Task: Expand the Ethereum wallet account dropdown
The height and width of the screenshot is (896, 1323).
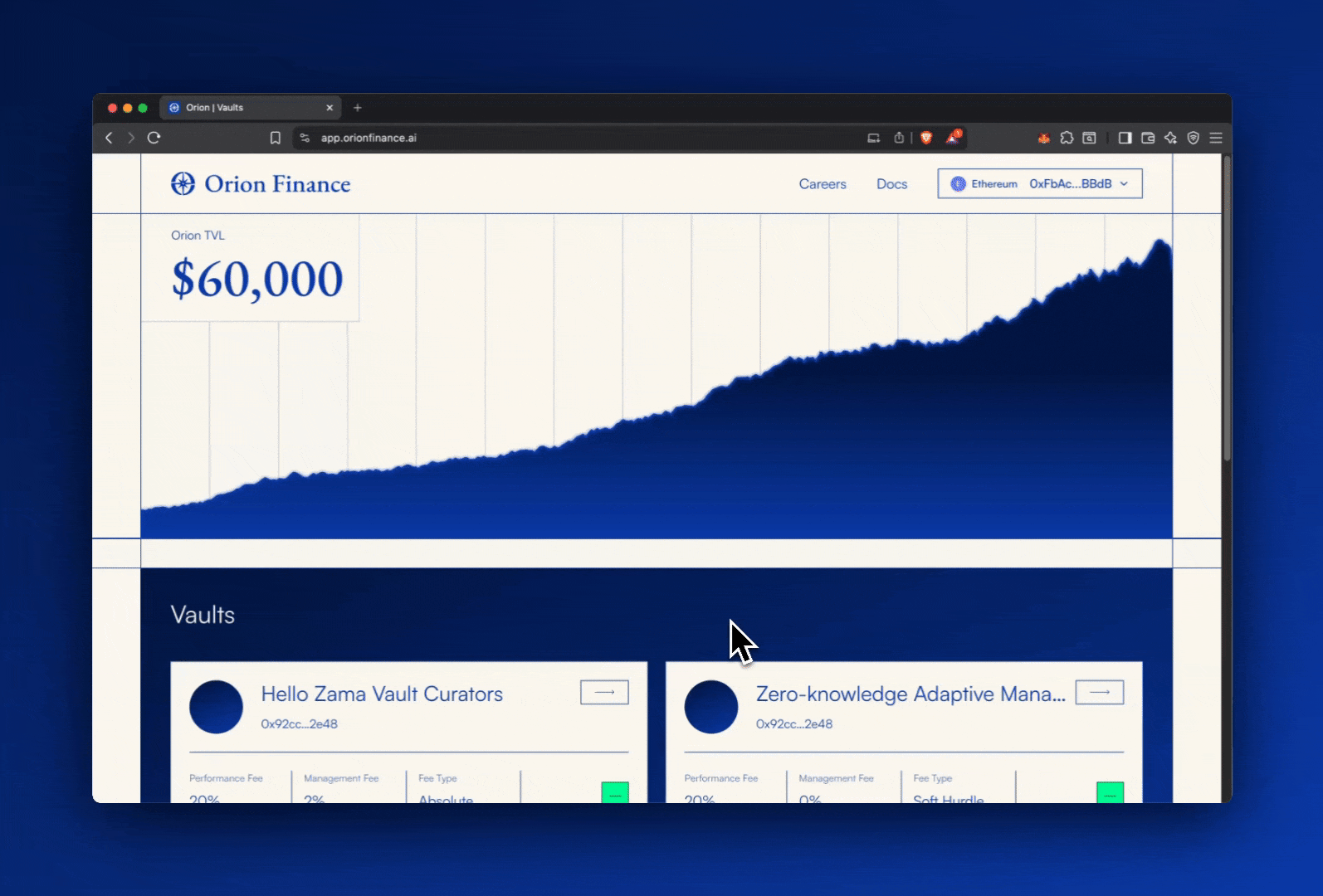Action: 1039,184
